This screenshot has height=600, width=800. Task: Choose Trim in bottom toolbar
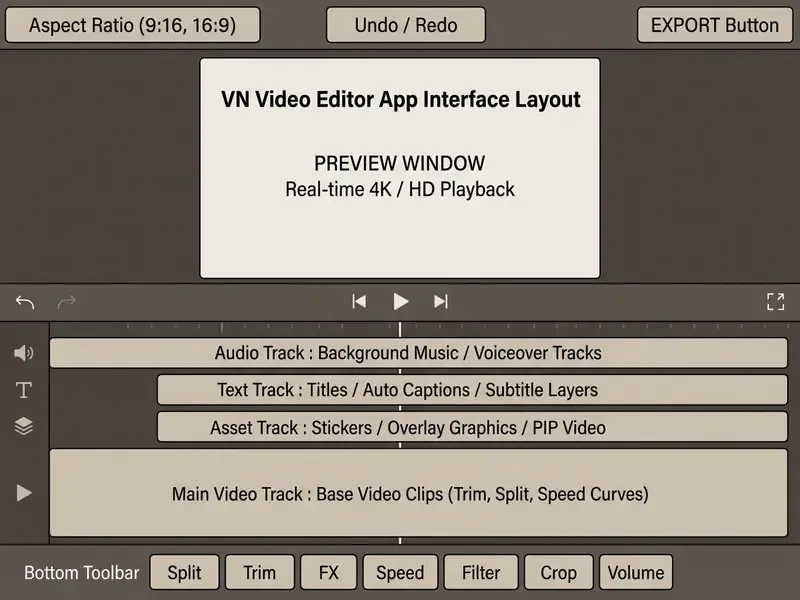[260, 572]
